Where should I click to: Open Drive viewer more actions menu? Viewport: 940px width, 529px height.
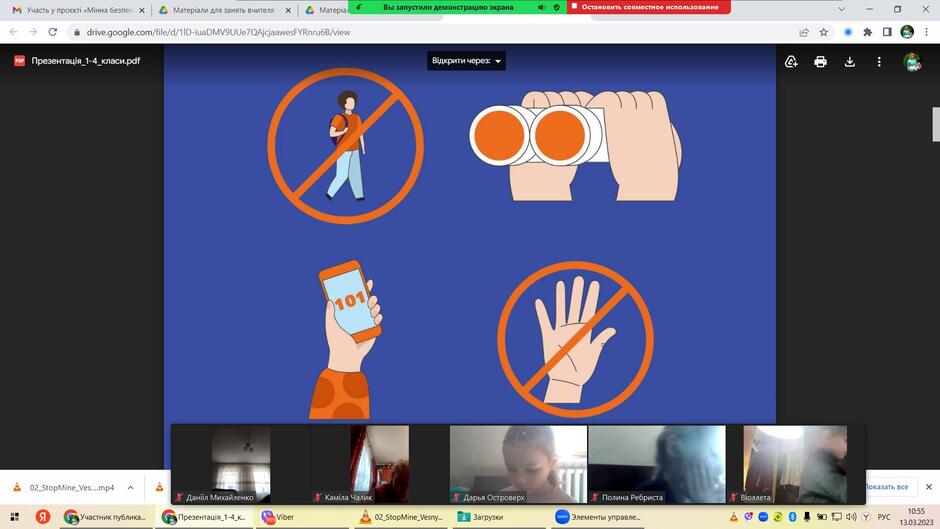(879, 61)
